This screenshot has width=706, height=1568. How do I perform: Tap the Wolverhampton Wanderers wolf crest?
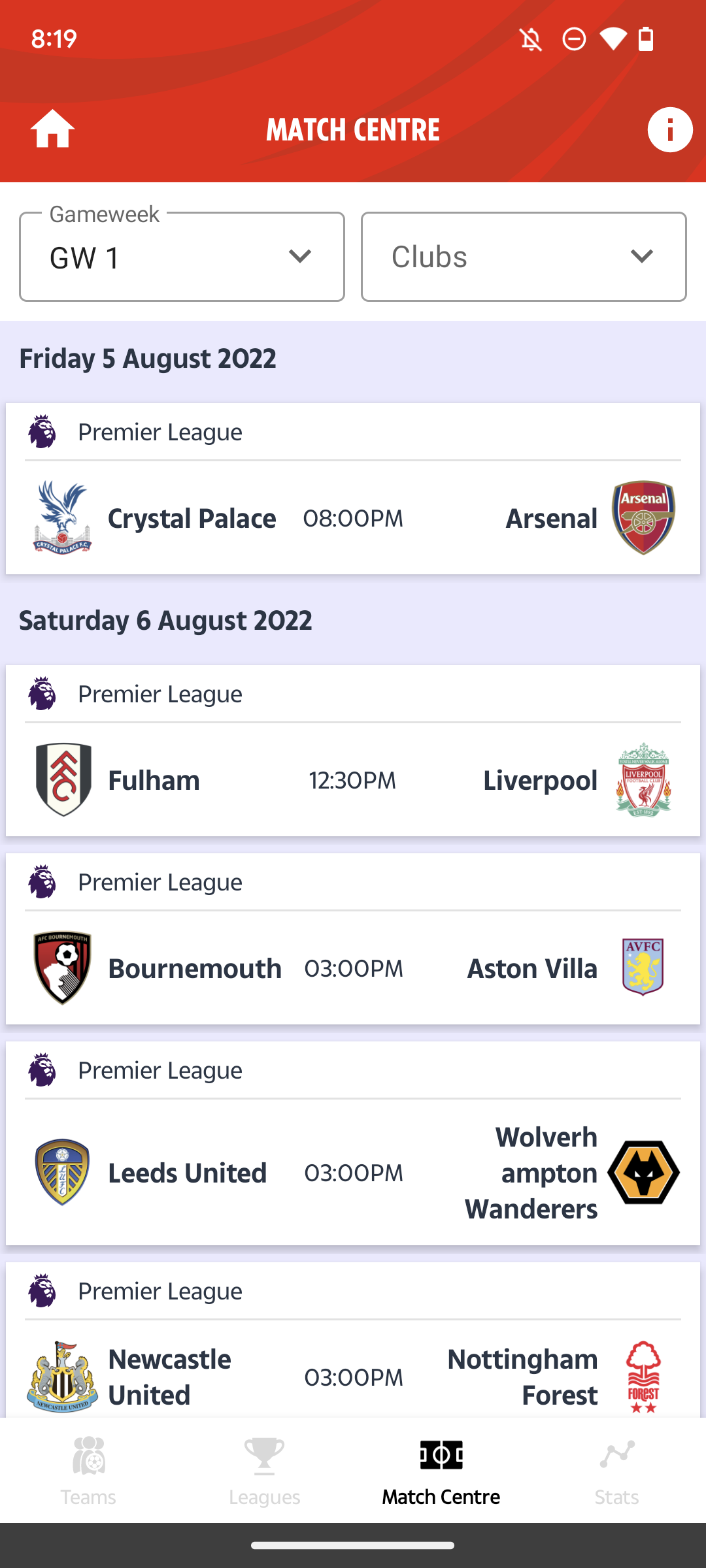pyautogui.click(x=643, y=1172)
